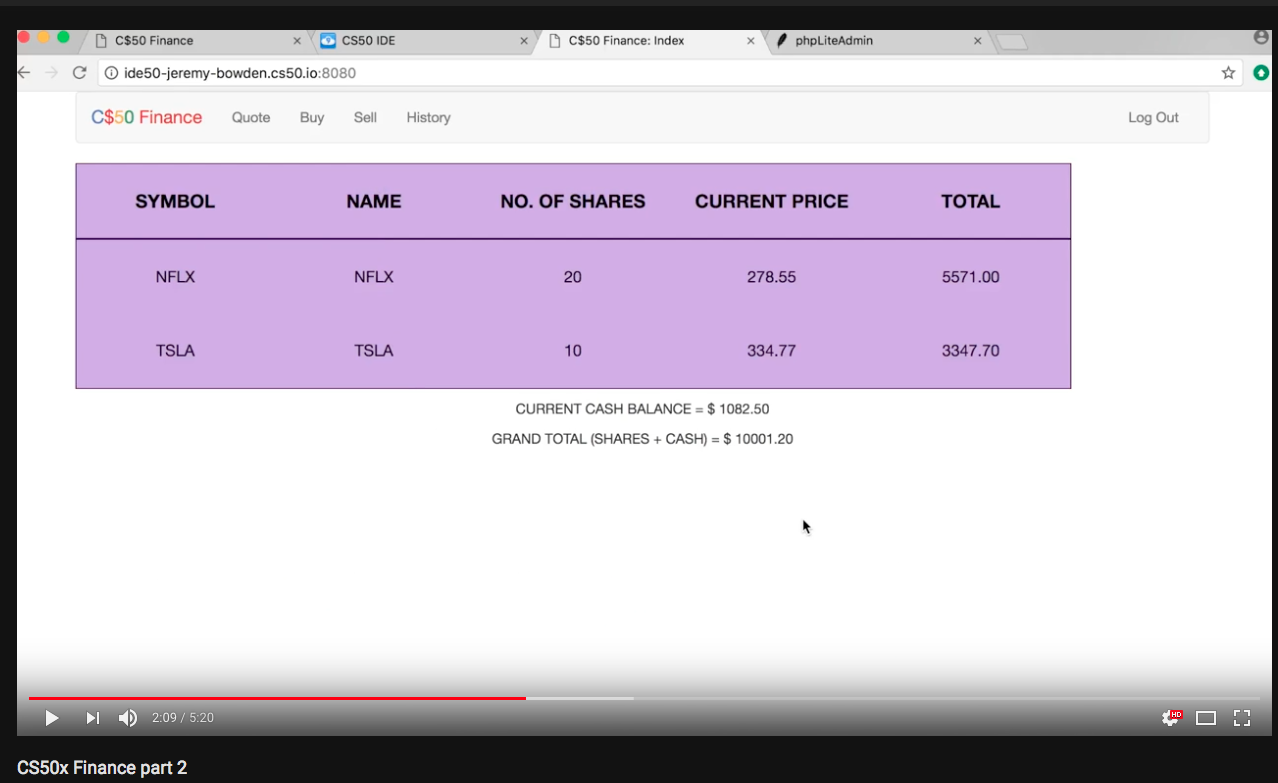Play the YouTube video
This screenshot has width=1278, height=783.
(52, 718)
